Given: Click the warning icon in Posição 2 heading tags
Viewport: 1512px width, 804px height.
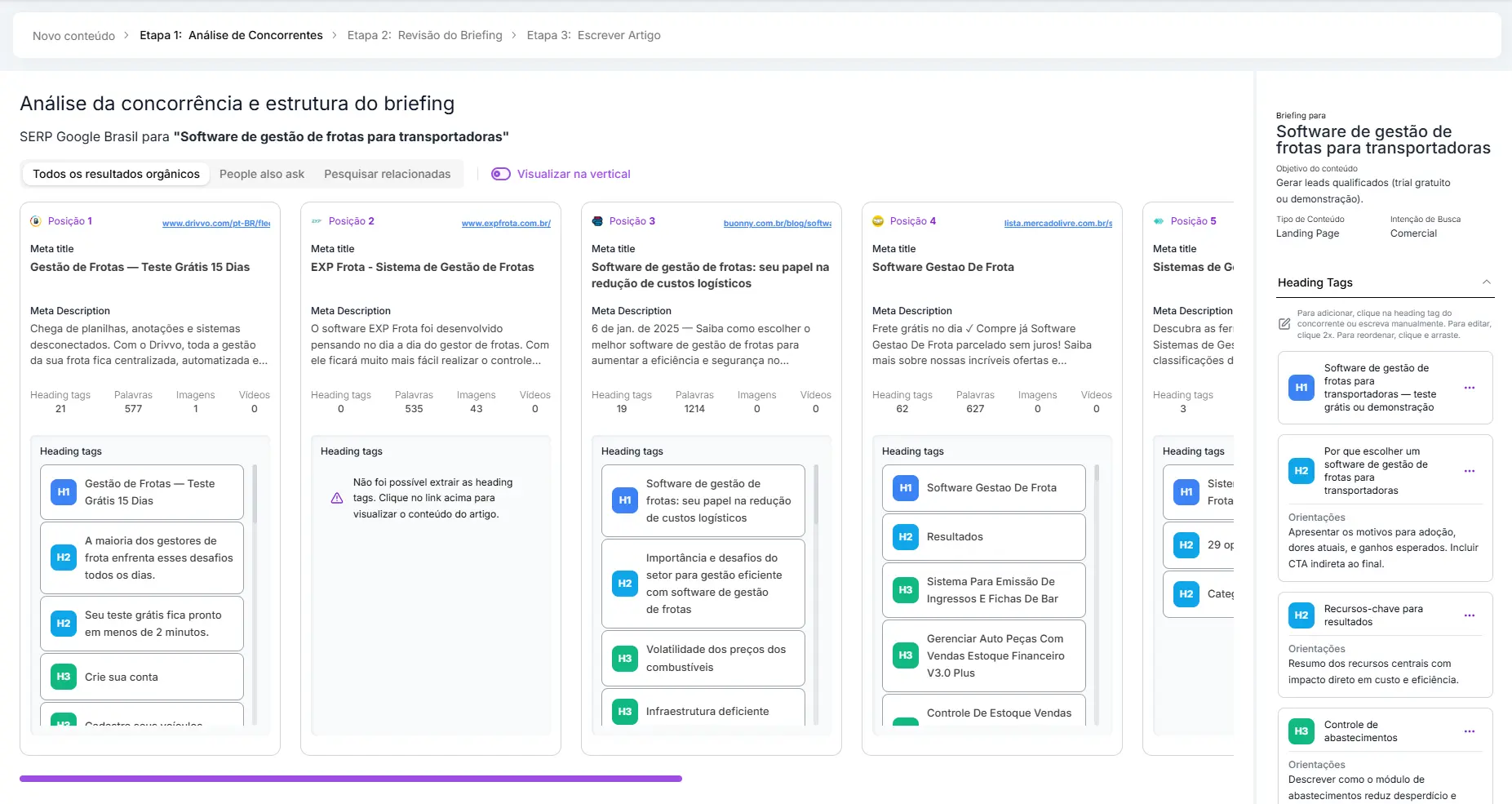Looking at the screenshot, I should (336, 498).
